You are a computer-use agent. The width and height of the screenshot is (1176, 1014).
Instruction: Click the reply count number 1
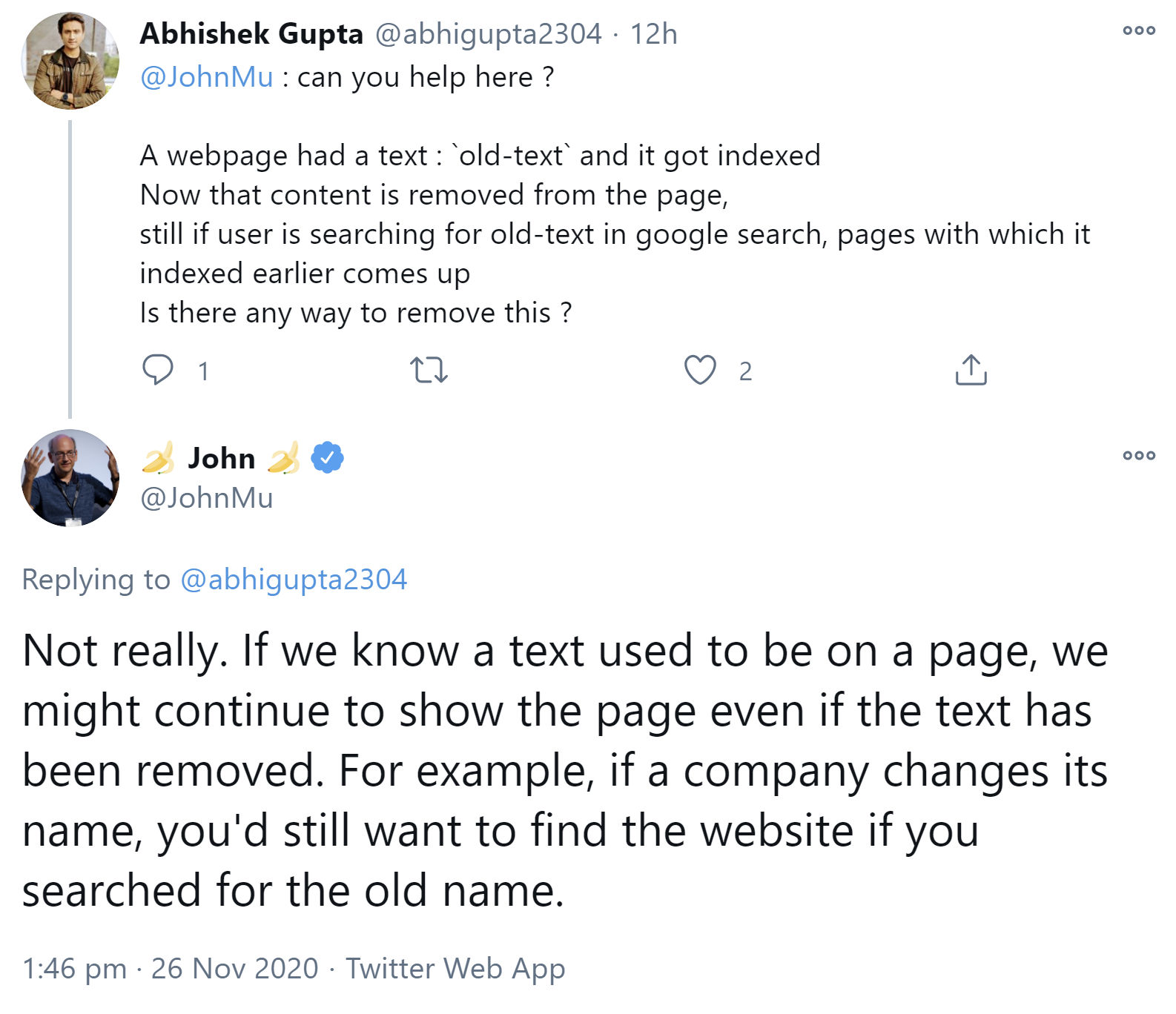tap(203, 371)
